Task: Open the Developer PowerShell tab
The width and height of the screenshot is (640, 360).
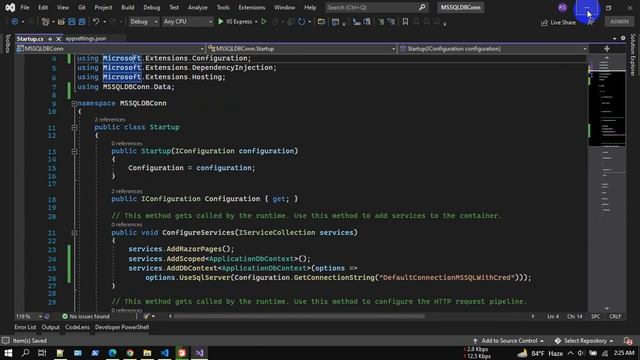Action: [x=122, y=327]
